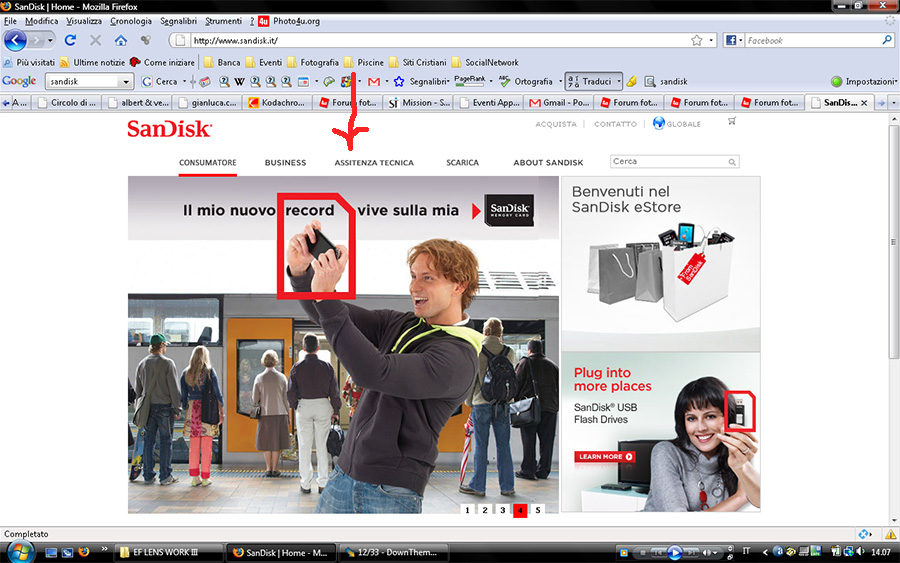The height and width of the screenshot is (563, 900).
Task: Open the Traduci dropdown arrow
Action: tap(619, 81)
